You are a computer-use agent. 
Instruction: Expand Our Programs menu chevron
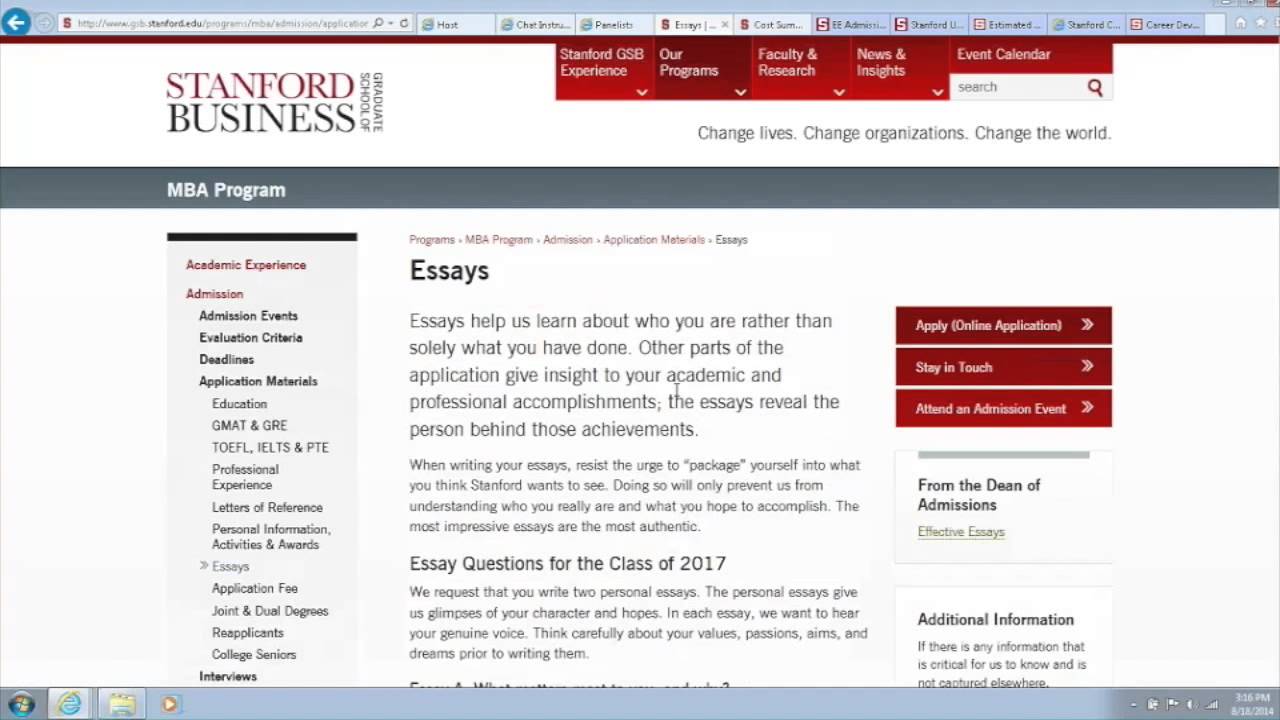coord(740,92)
